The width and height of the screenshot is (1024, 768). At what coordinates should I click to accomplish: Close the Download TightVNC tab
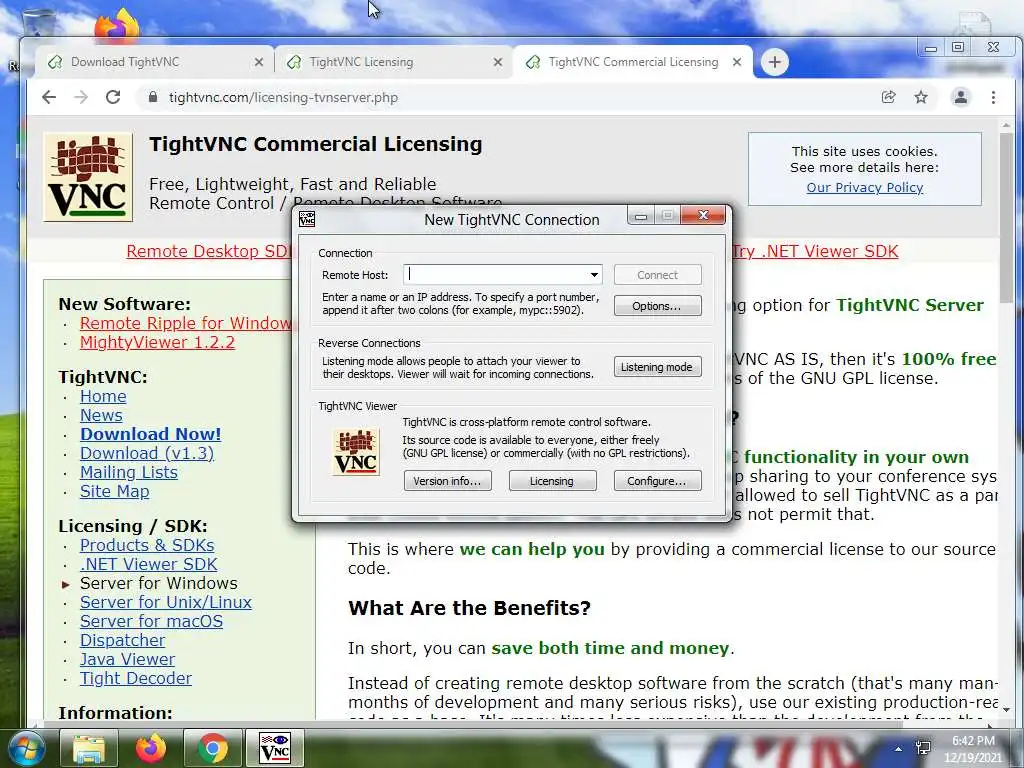tap(259, 62)
